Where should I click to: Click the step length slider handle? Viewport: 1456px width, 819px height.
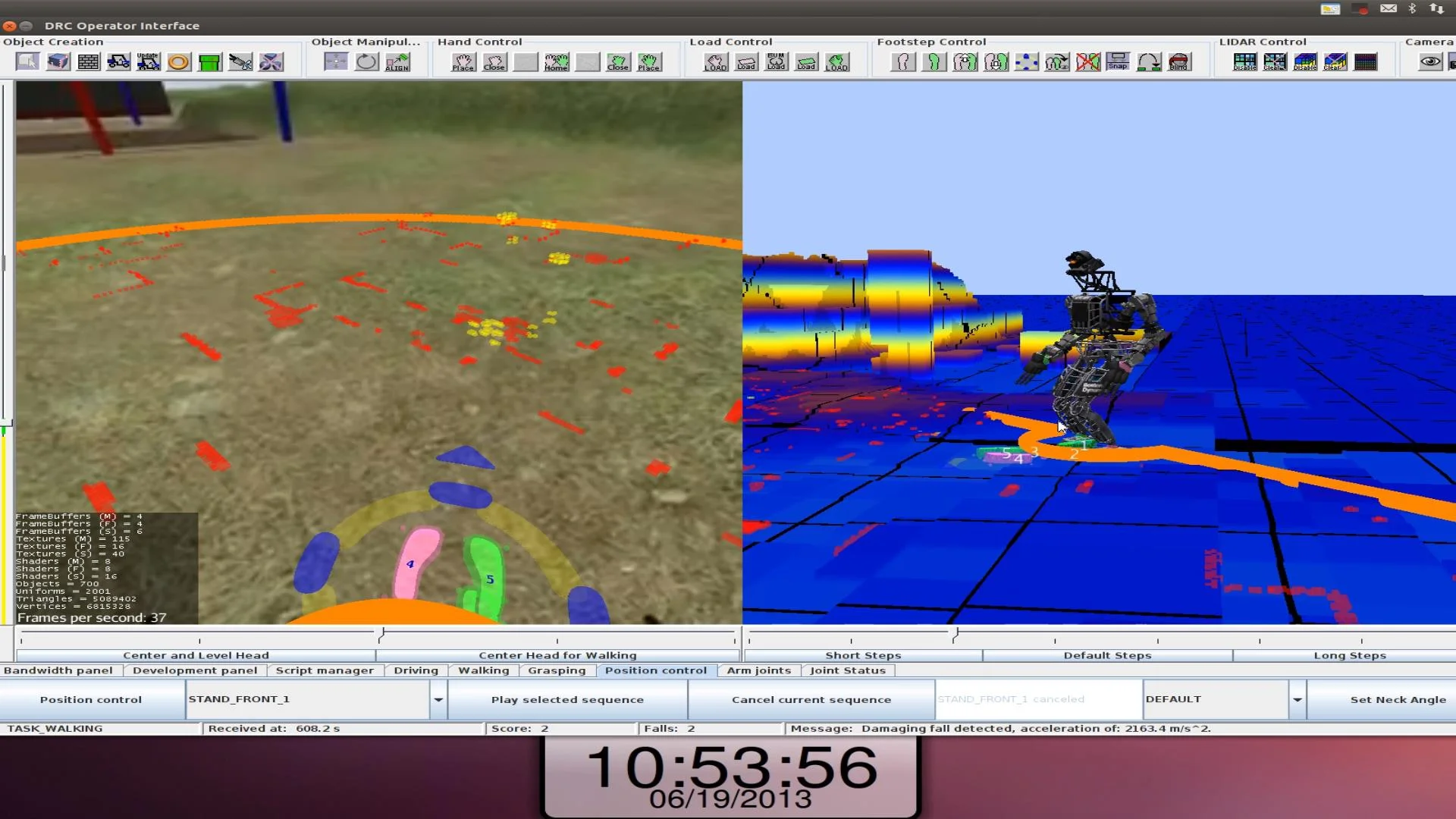pos(957,634)
